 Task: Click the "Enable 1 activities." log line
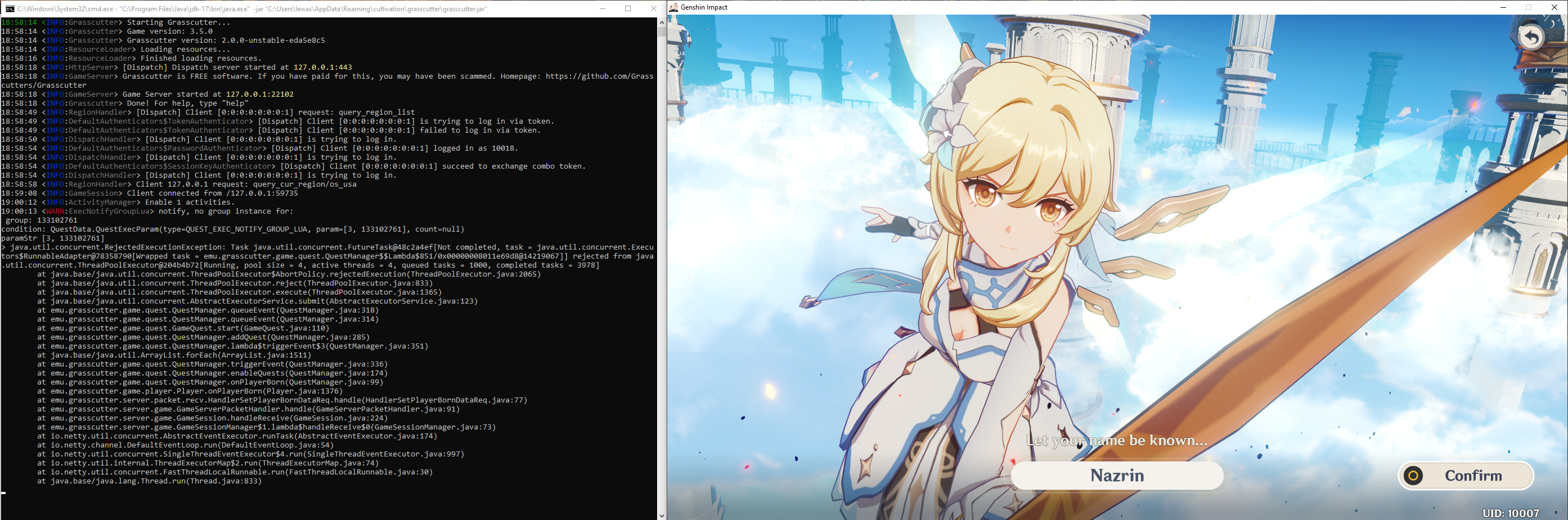point(118,202)
